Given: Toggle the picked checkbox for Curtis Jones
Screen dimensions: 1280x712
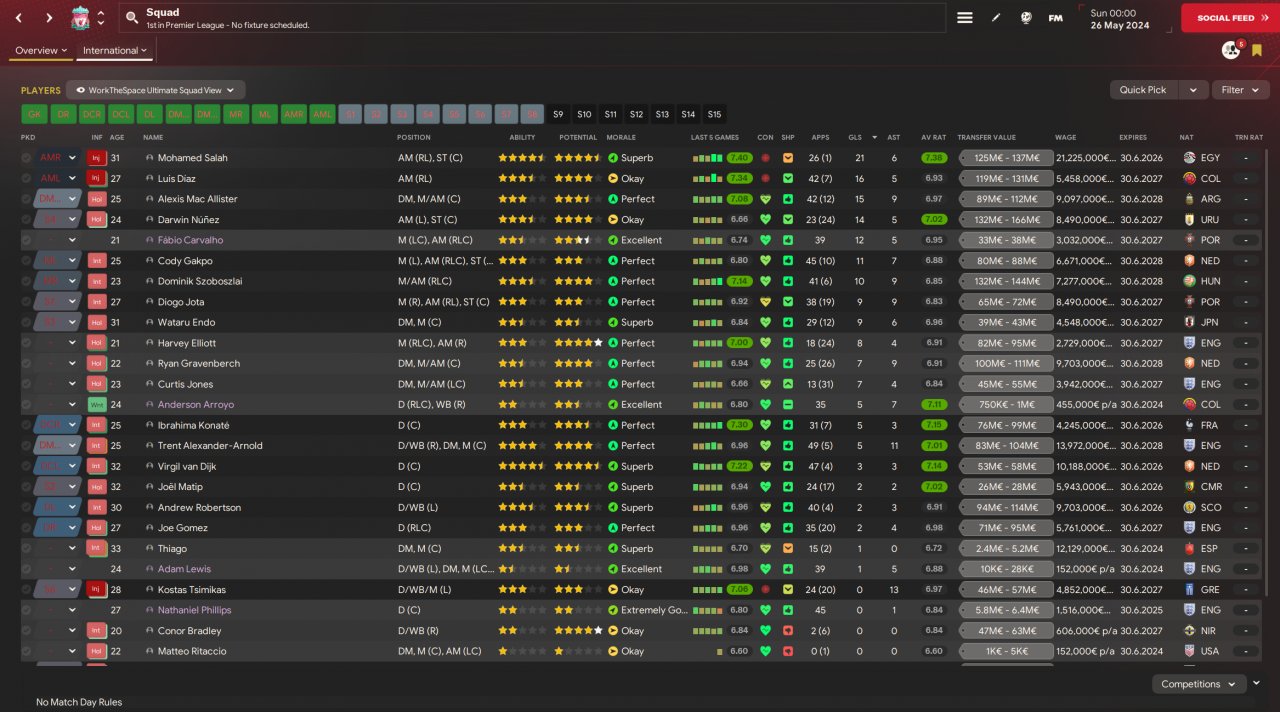Looking at the screenshot, I should pos(26,384).
